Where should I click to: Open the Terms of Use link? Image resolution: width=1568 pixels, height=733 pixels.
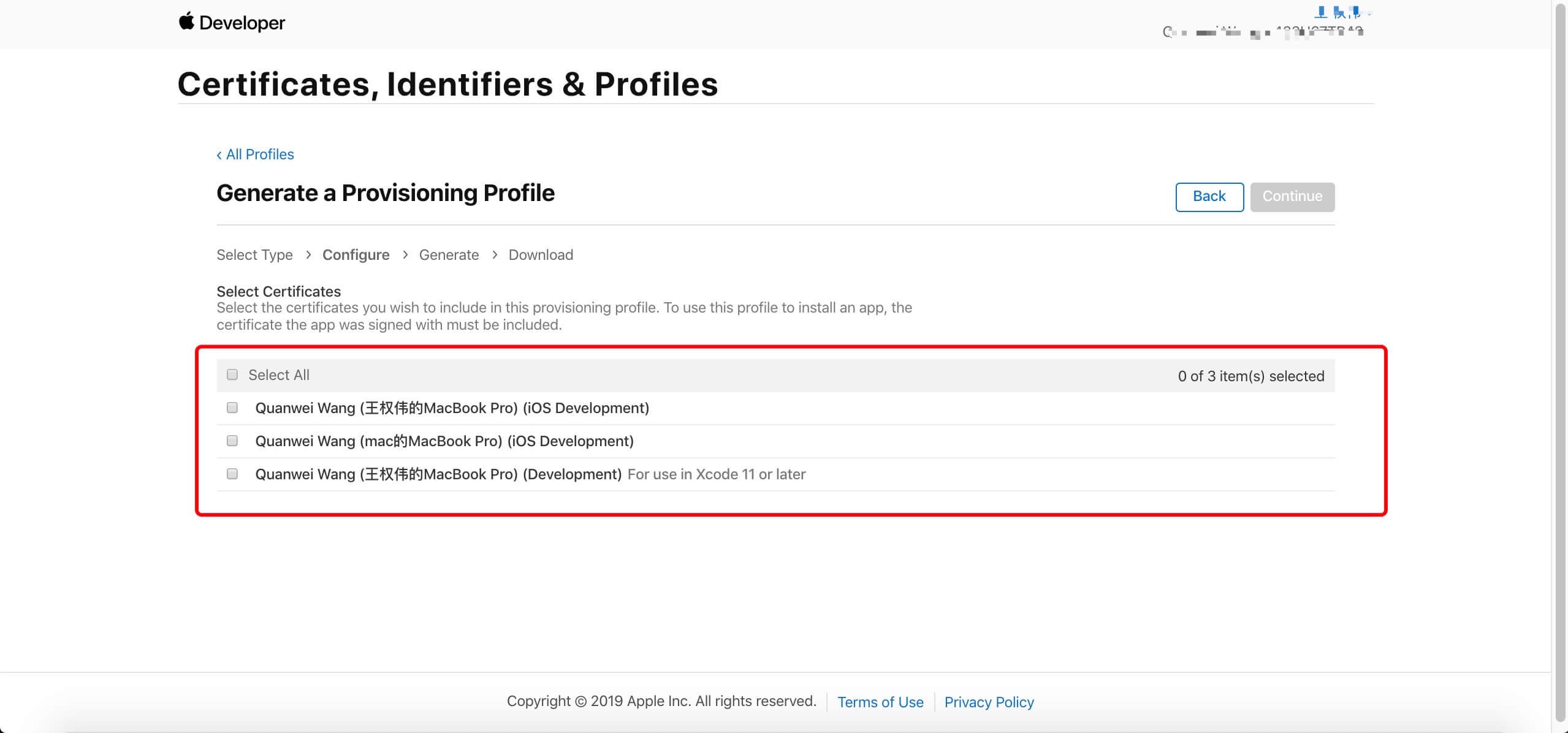pos(880,702)
